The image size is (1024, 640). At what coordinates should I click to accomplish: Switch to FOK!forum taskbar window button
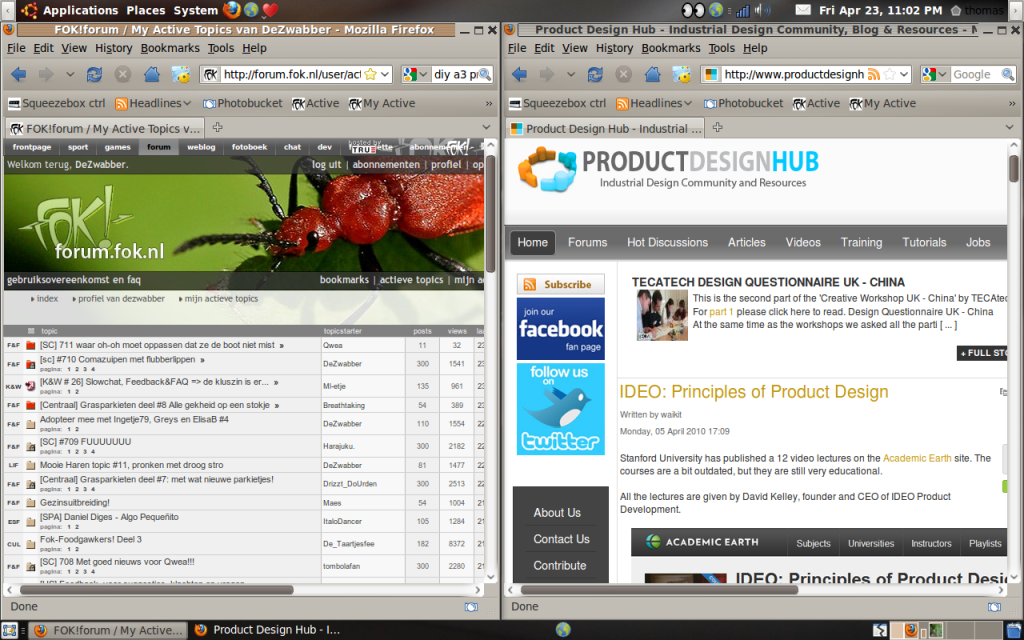(x=108, y=630)
